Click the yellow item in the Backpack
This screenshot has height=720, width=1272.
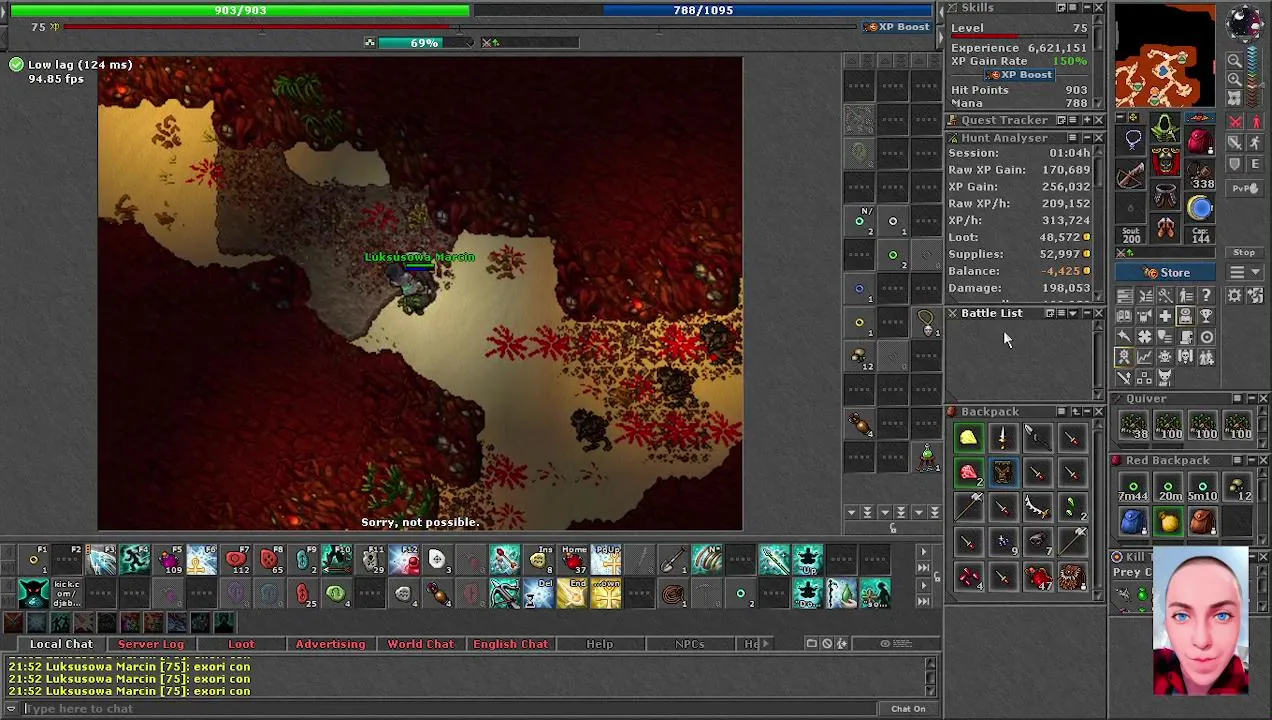(x=968, y=437)
